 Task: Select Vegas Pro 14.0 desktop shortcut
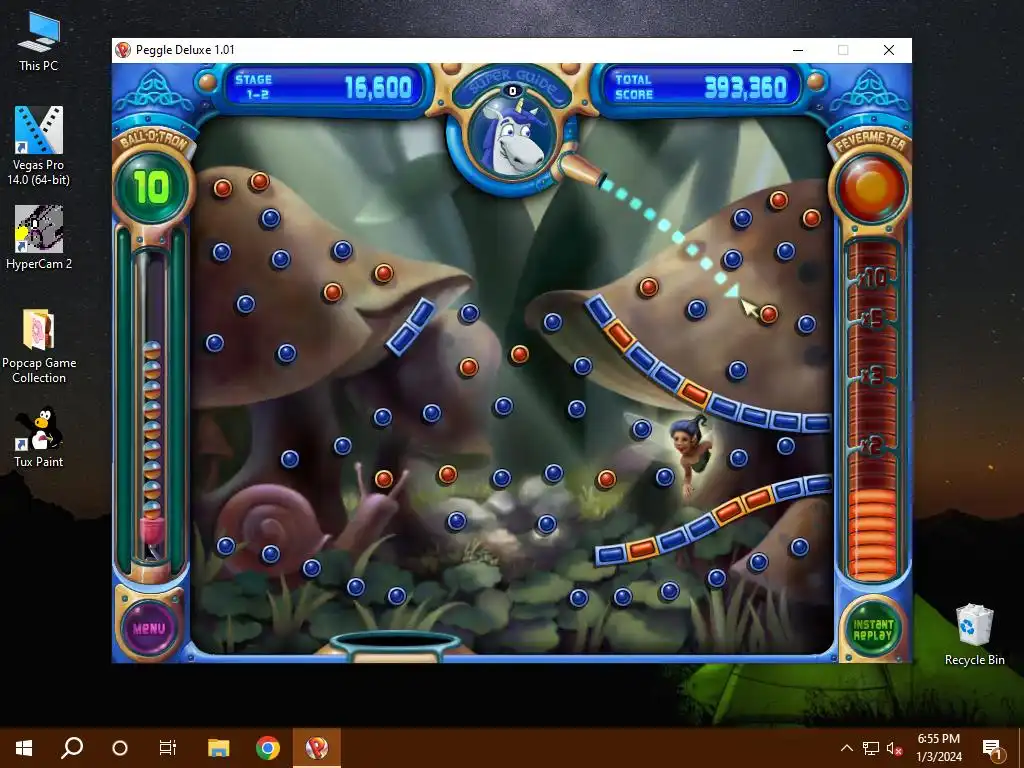[39, 146]
